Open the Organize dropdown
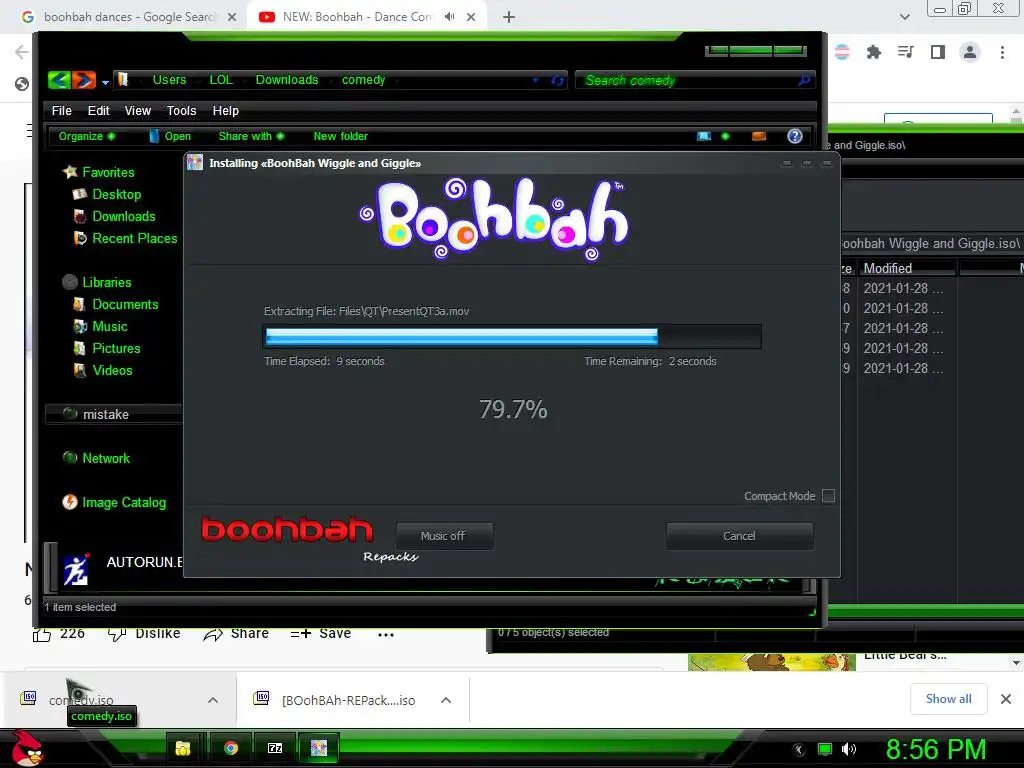Image resolution: width=1024 pixels, height=768 pixels. [87, 136]
